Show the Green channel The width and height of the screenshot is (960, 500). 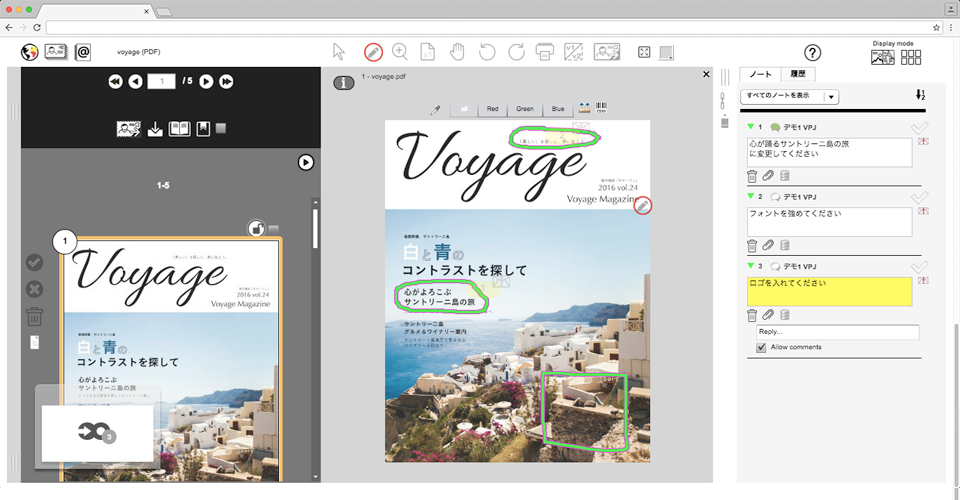525,109
